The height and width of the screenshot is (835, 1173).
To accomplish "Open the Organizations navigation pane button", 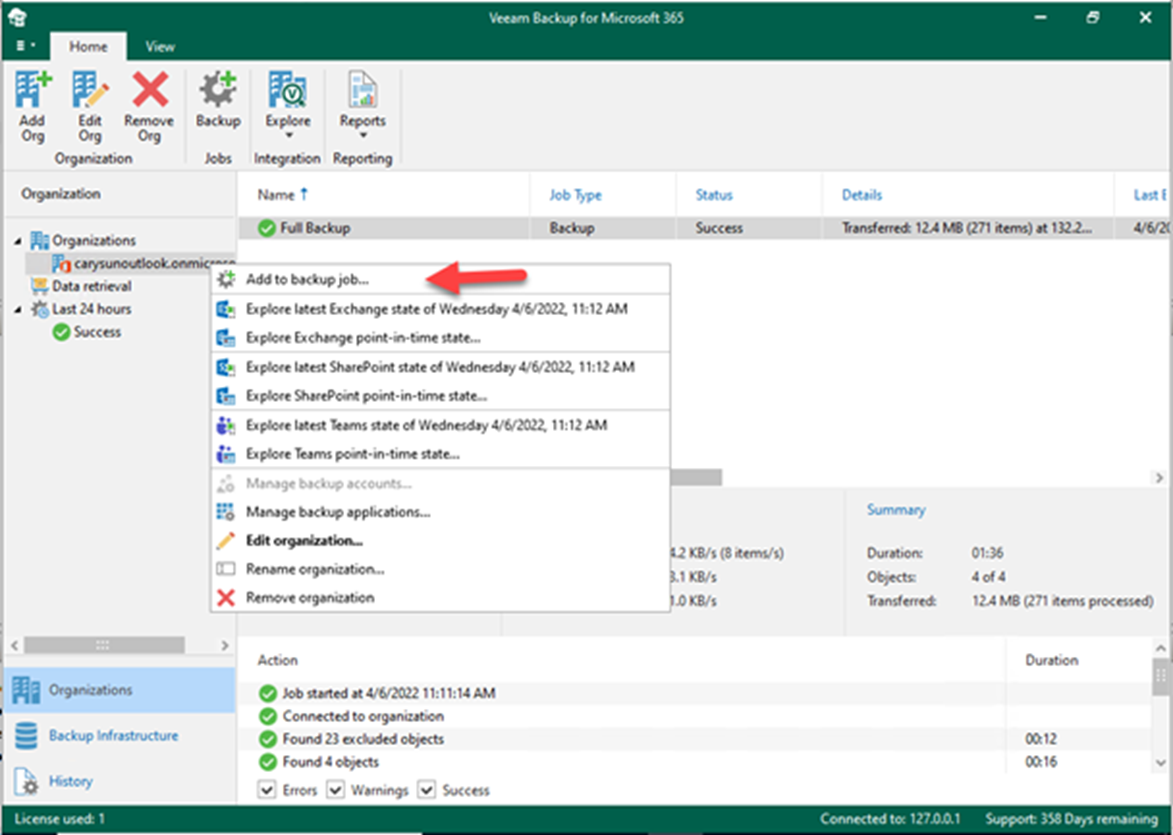I will point(120,690).
